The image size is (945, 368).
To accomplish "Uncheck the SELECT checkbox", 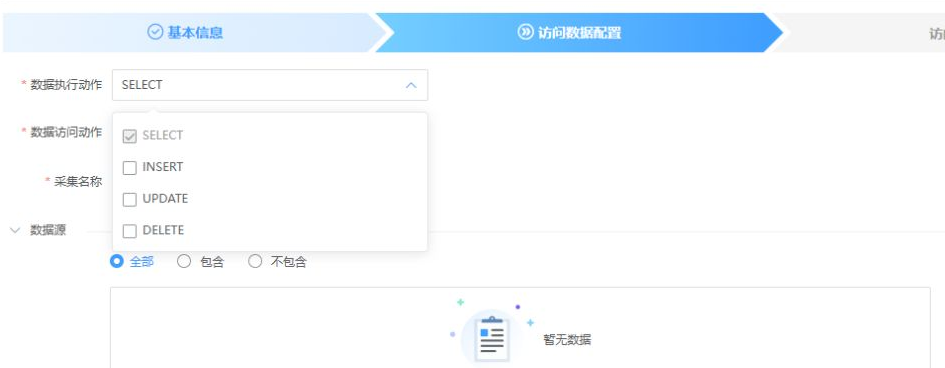I will pos(130,136).
